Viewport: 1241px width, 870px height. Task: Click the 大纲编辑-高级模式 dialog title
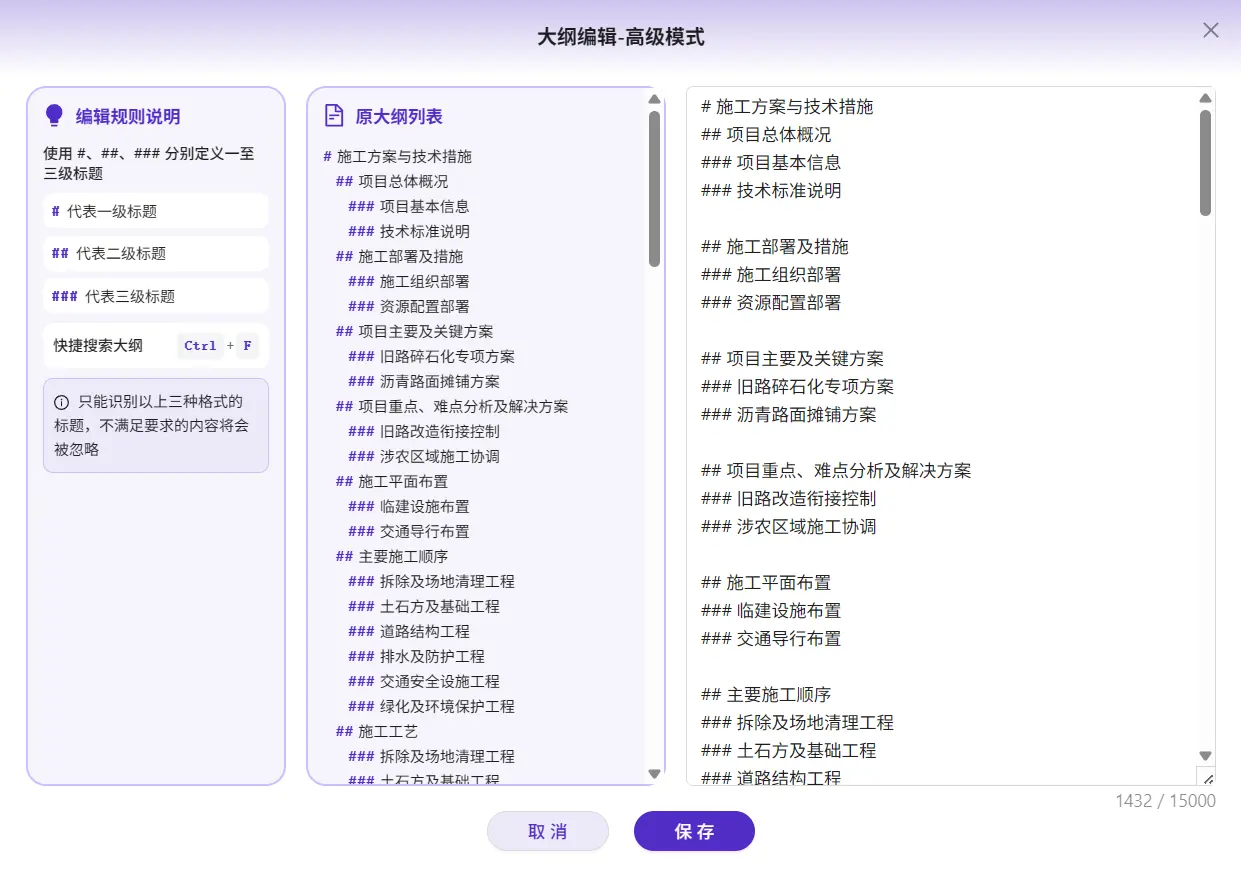coord(620,37)
